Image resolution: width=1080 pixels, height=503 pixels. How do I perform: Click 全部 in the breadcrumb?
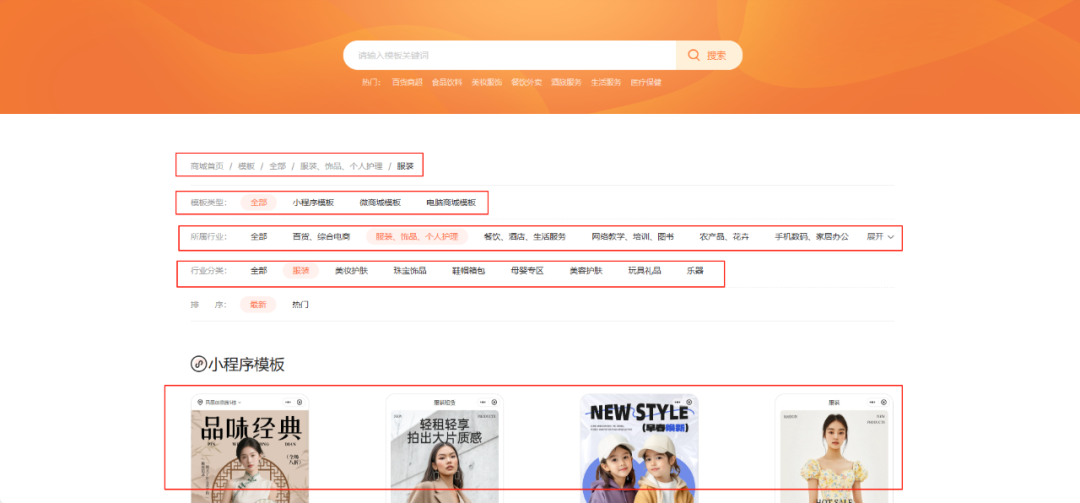pyautogui.click(x=278, y=166)
